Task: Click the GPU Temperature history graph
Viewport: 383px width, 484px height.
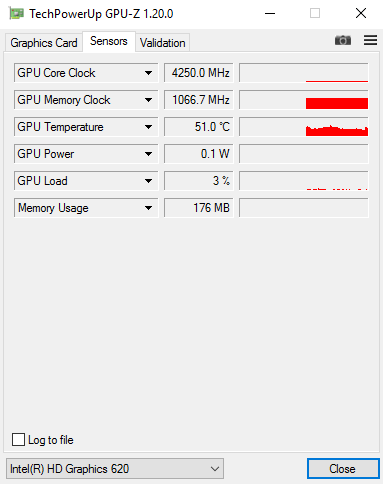Action: (304, 127)
